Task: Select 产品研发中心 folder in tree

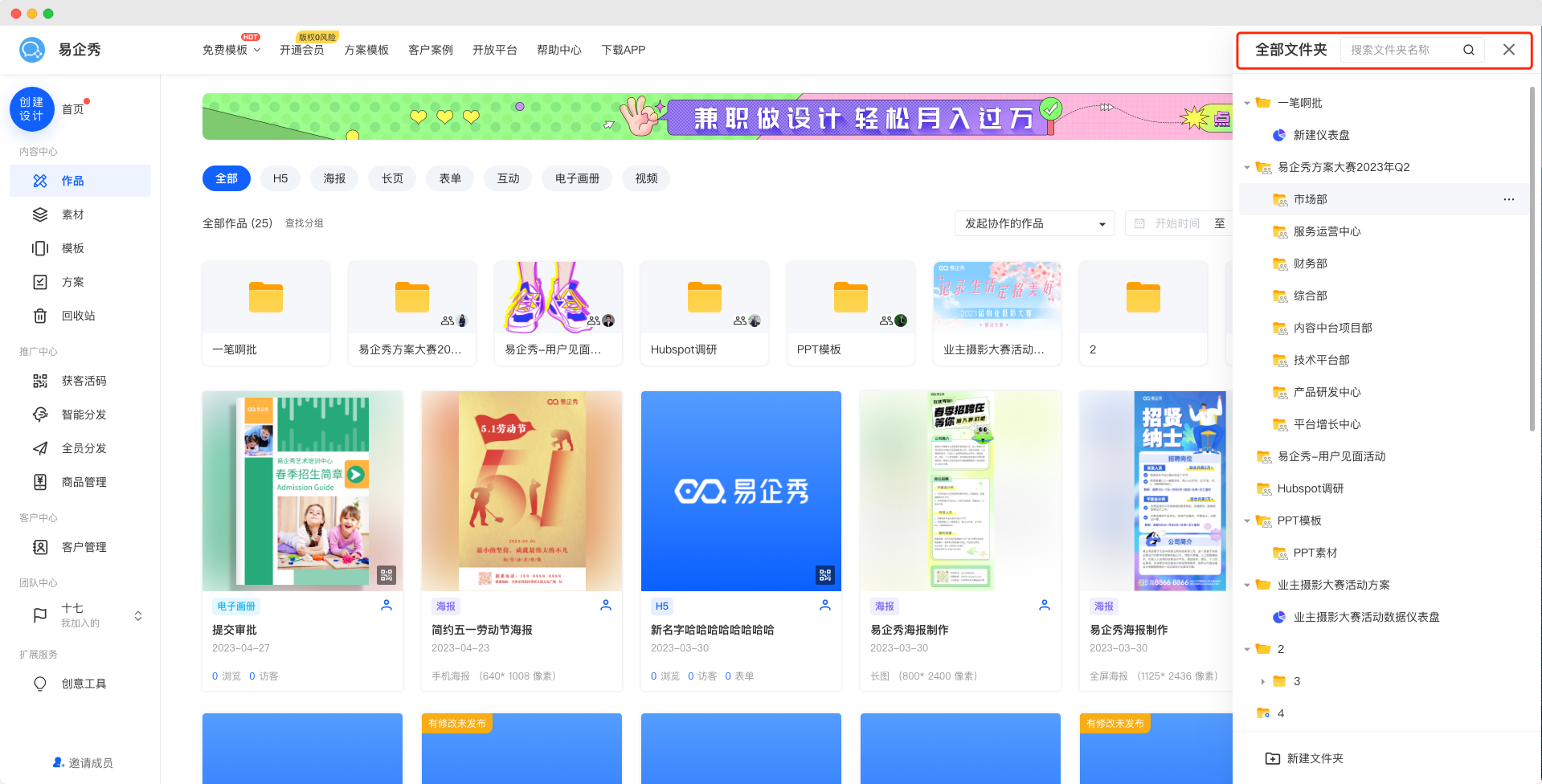Action: (1327, 392)
